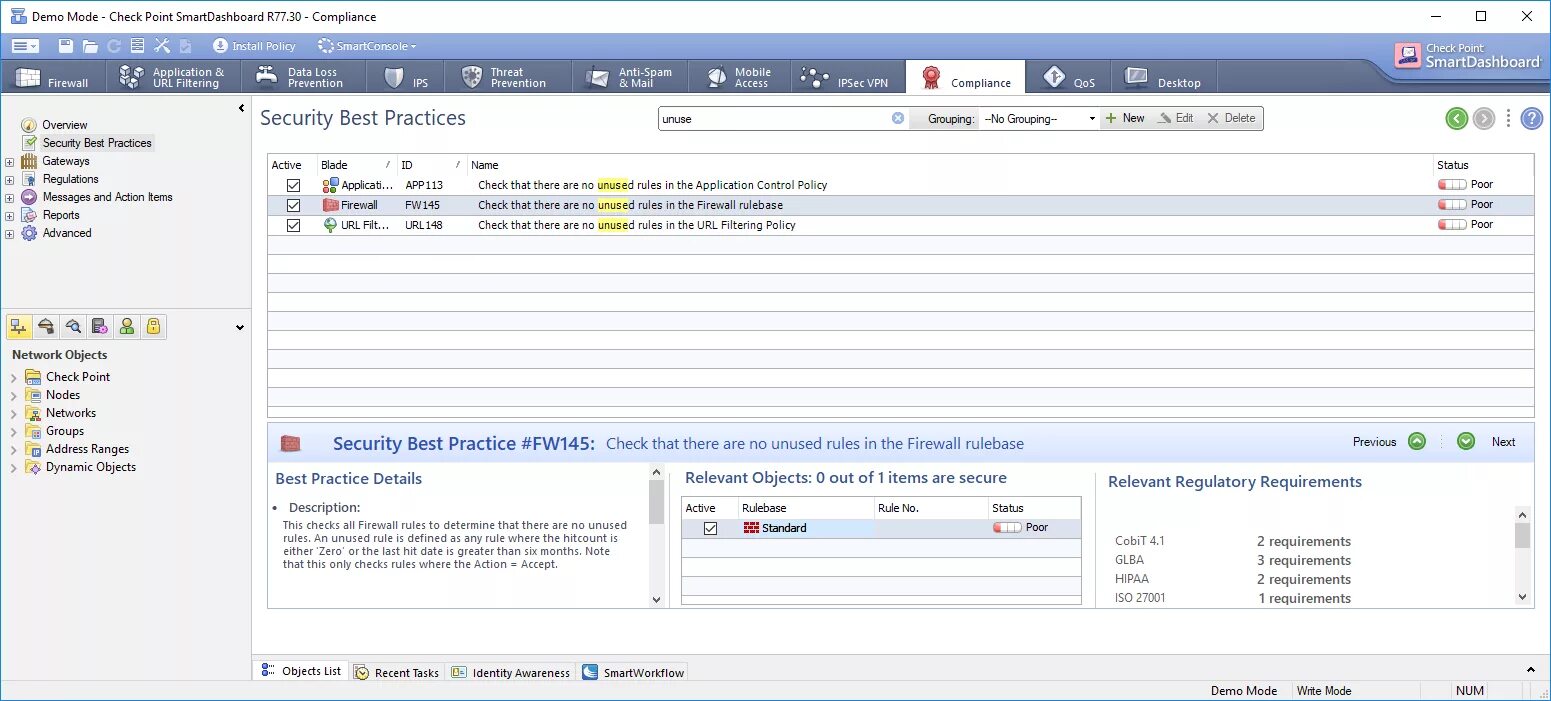Click the Best Practice Details scrollbar down arrow
Screen dimensions: 1551x701
(657, 599)
